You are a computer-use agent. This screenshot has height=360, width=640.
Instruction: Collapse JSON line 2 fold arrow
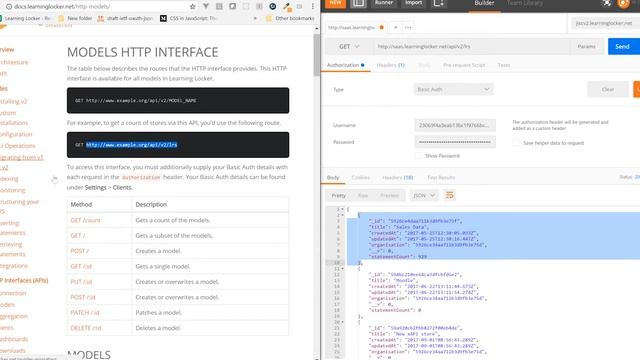(342, 215)
